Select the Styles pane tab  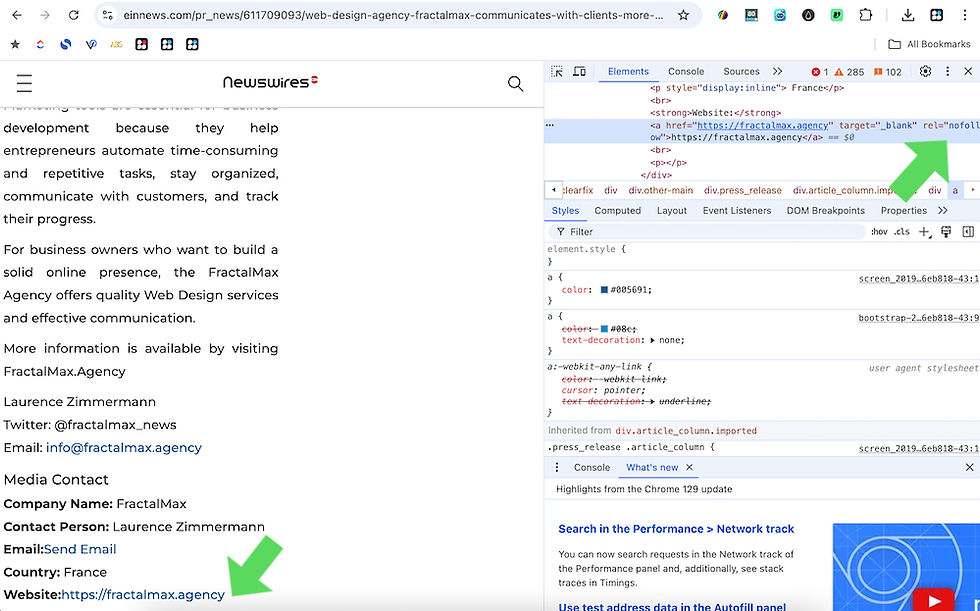coord(565,211)
